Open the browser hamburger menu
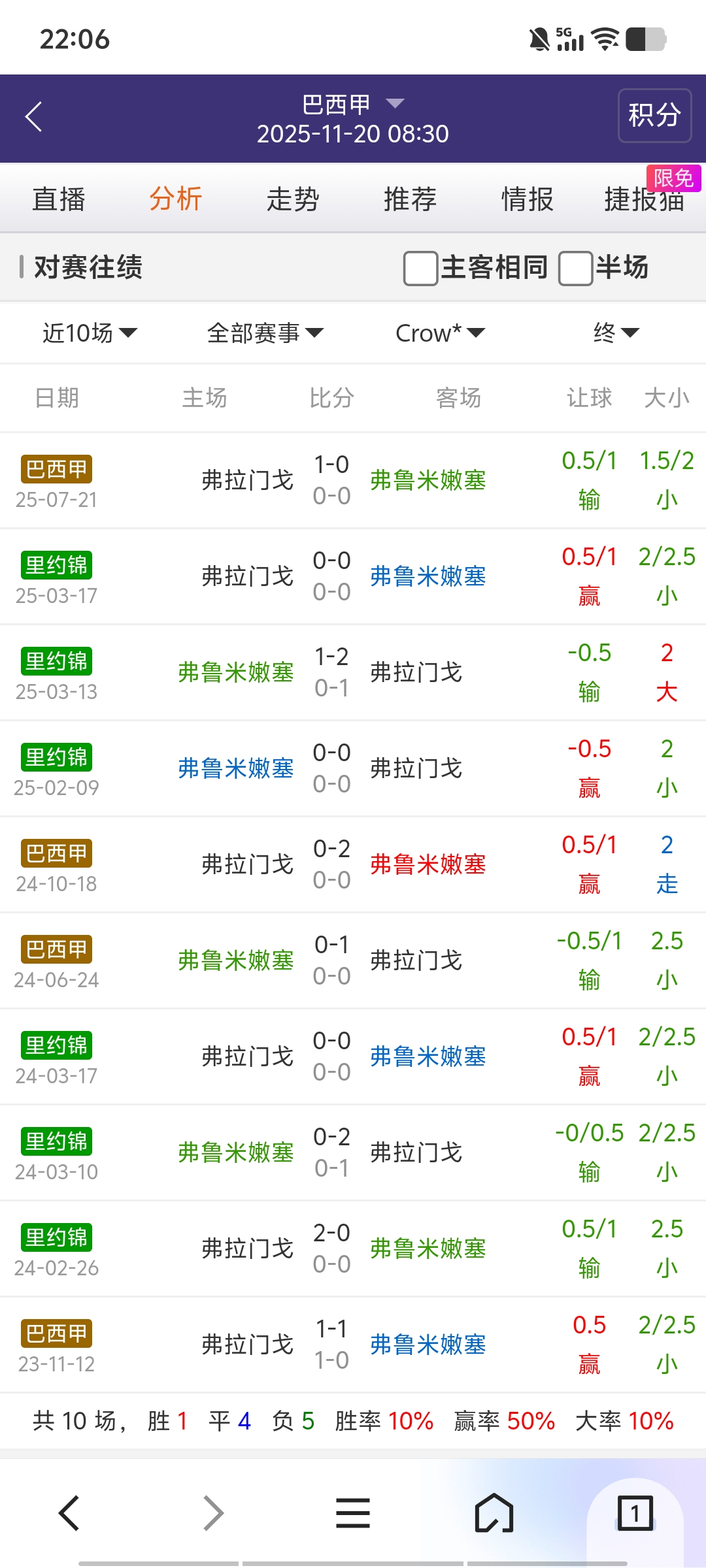The width and height of the screenshot is (706, 1568). click(353, 1512)
